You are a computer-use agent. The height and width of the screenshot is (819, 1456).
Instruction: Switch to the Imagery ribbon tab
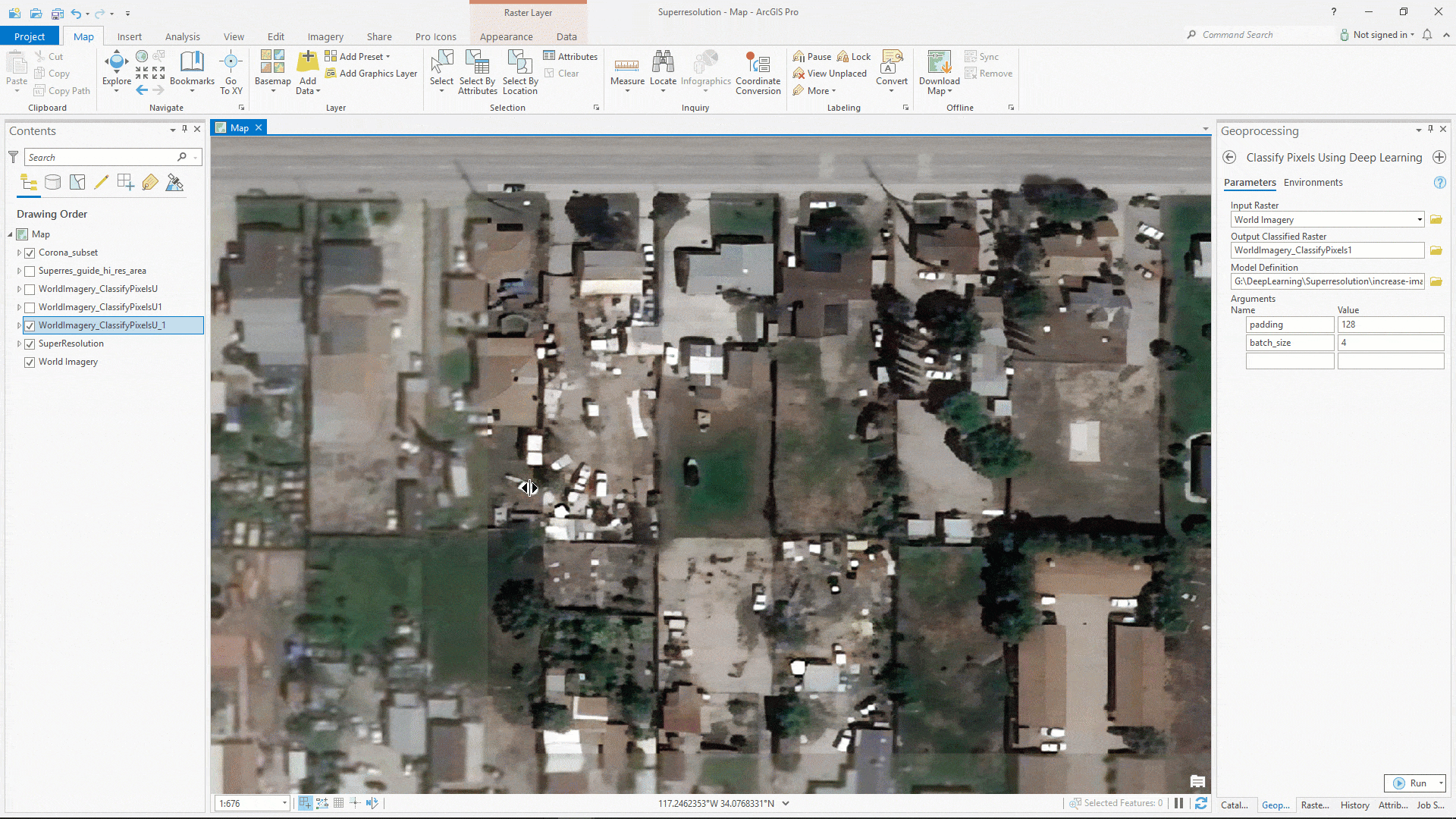tap(325, 36)
